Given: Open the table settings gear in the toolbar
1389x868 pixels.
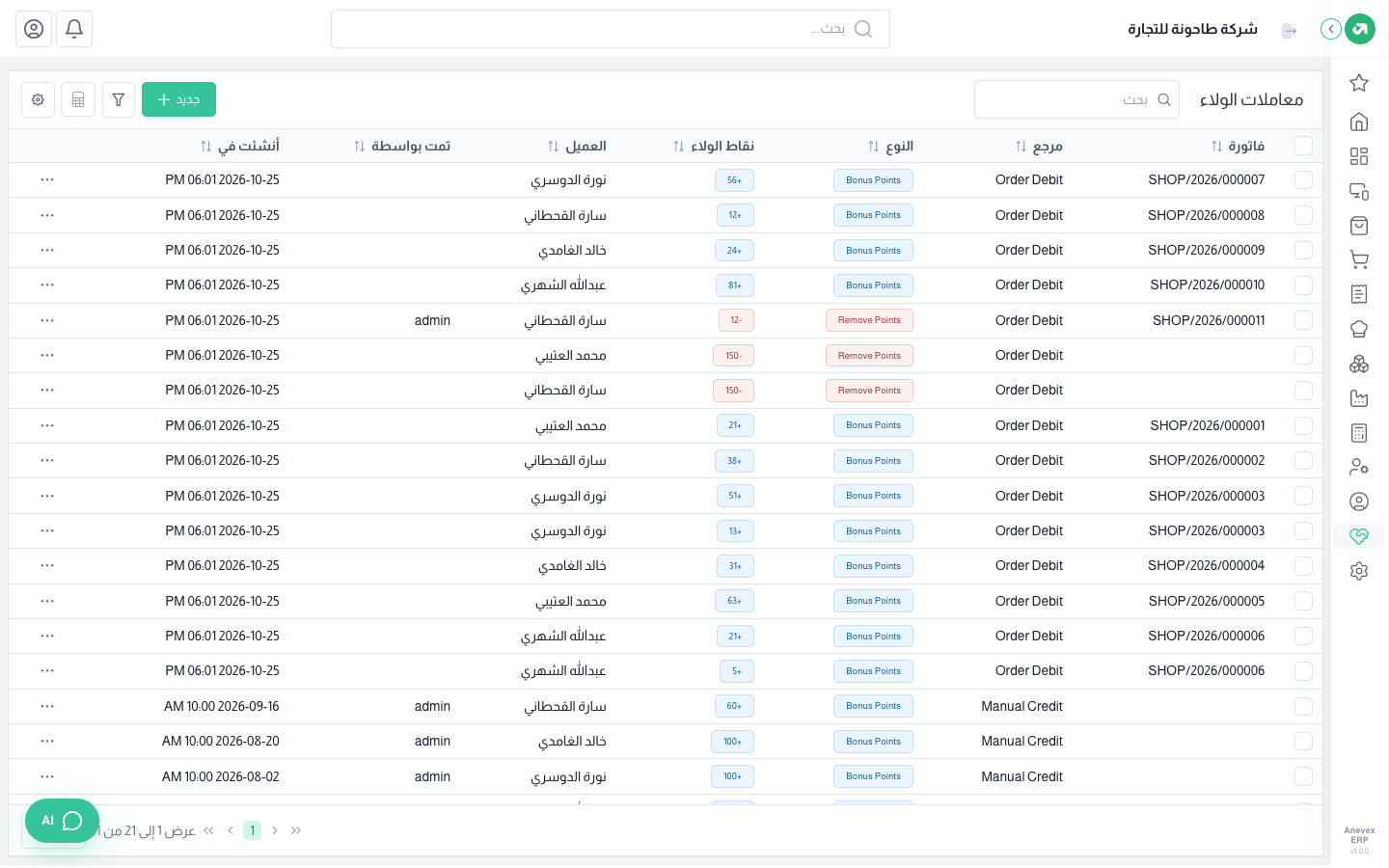Looking at the screenshot, I should (x=38, y=99).
